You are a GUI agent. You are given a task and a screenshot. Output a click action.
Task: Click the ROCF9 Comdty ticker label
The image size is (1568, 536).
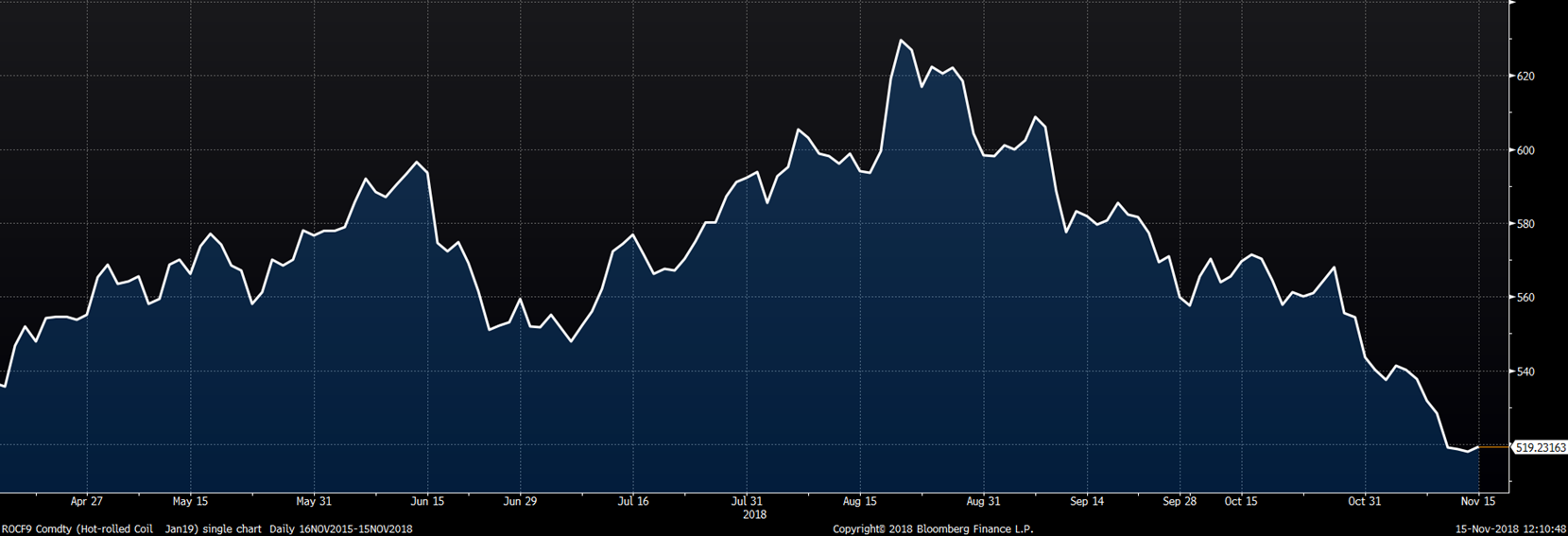(36, 529)
